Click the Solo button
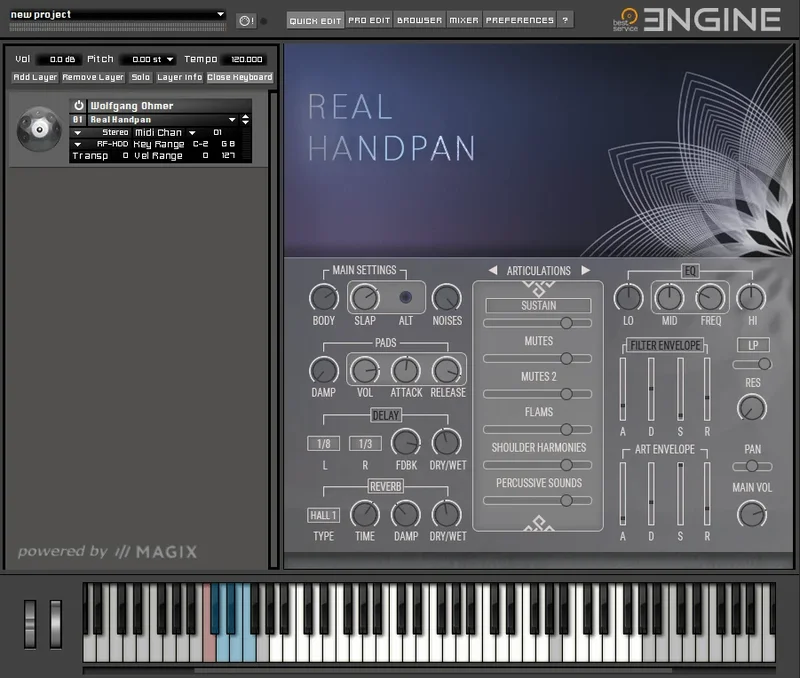800x678 pixels. tap(140, 77)
